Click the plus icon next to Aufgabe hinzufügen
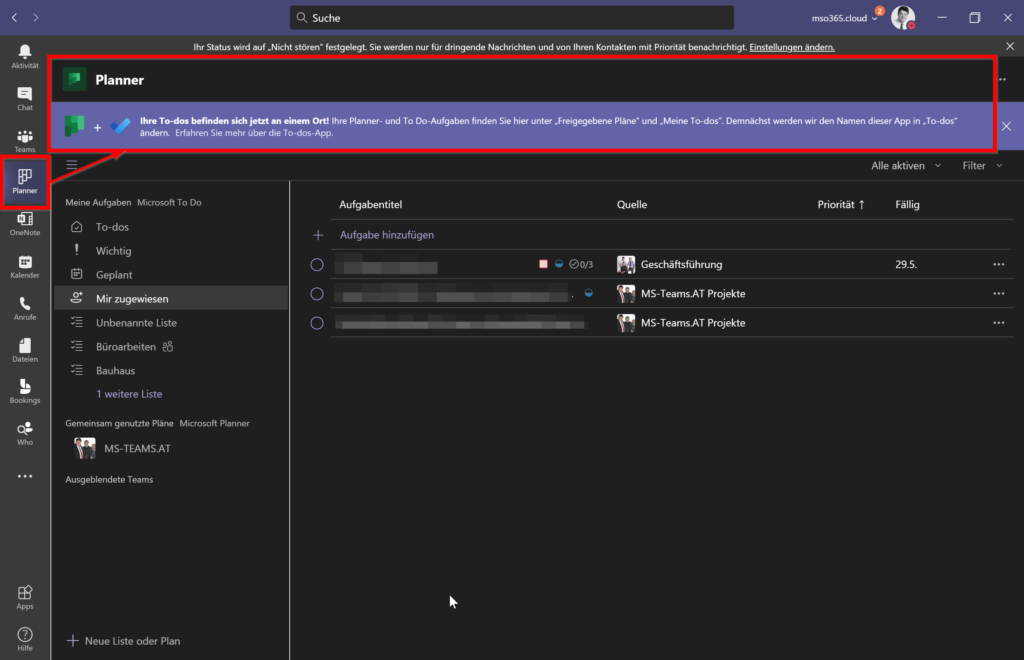1024x660 pixels. pyautogui.click(x=318, y=235)
